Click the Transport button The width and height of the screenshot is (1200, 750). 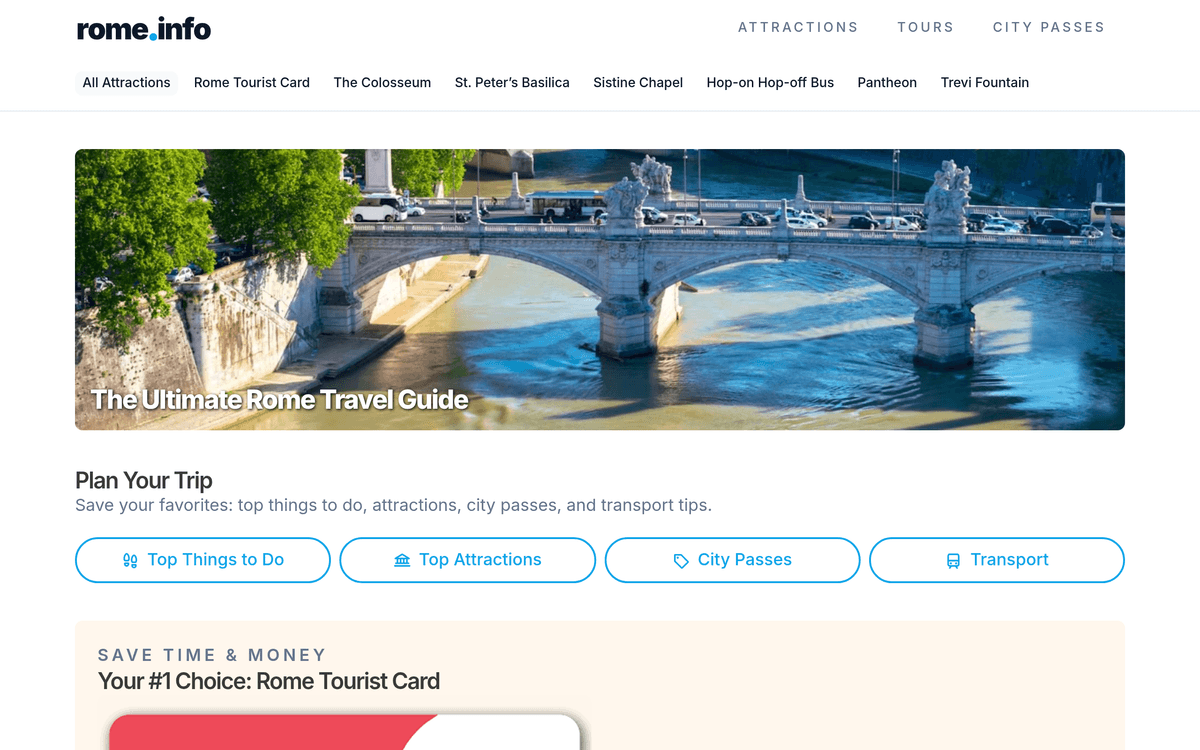coord(997,560)
